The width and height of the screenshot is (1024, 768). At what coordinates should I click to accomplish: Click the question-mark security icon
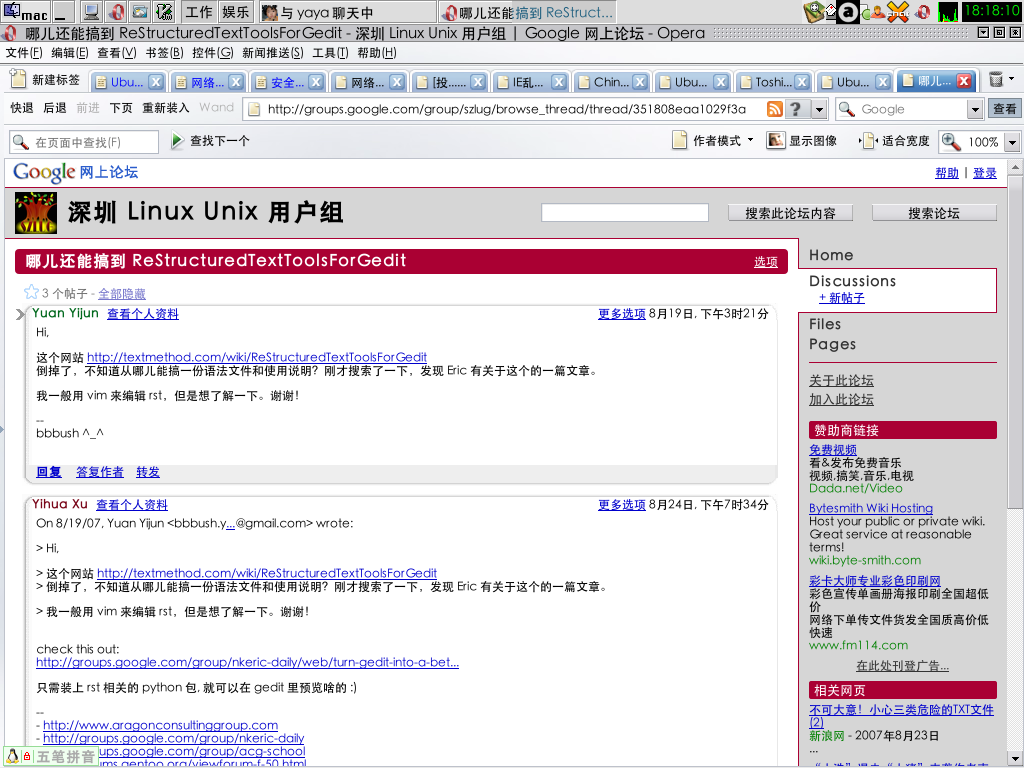pos(795,109)
